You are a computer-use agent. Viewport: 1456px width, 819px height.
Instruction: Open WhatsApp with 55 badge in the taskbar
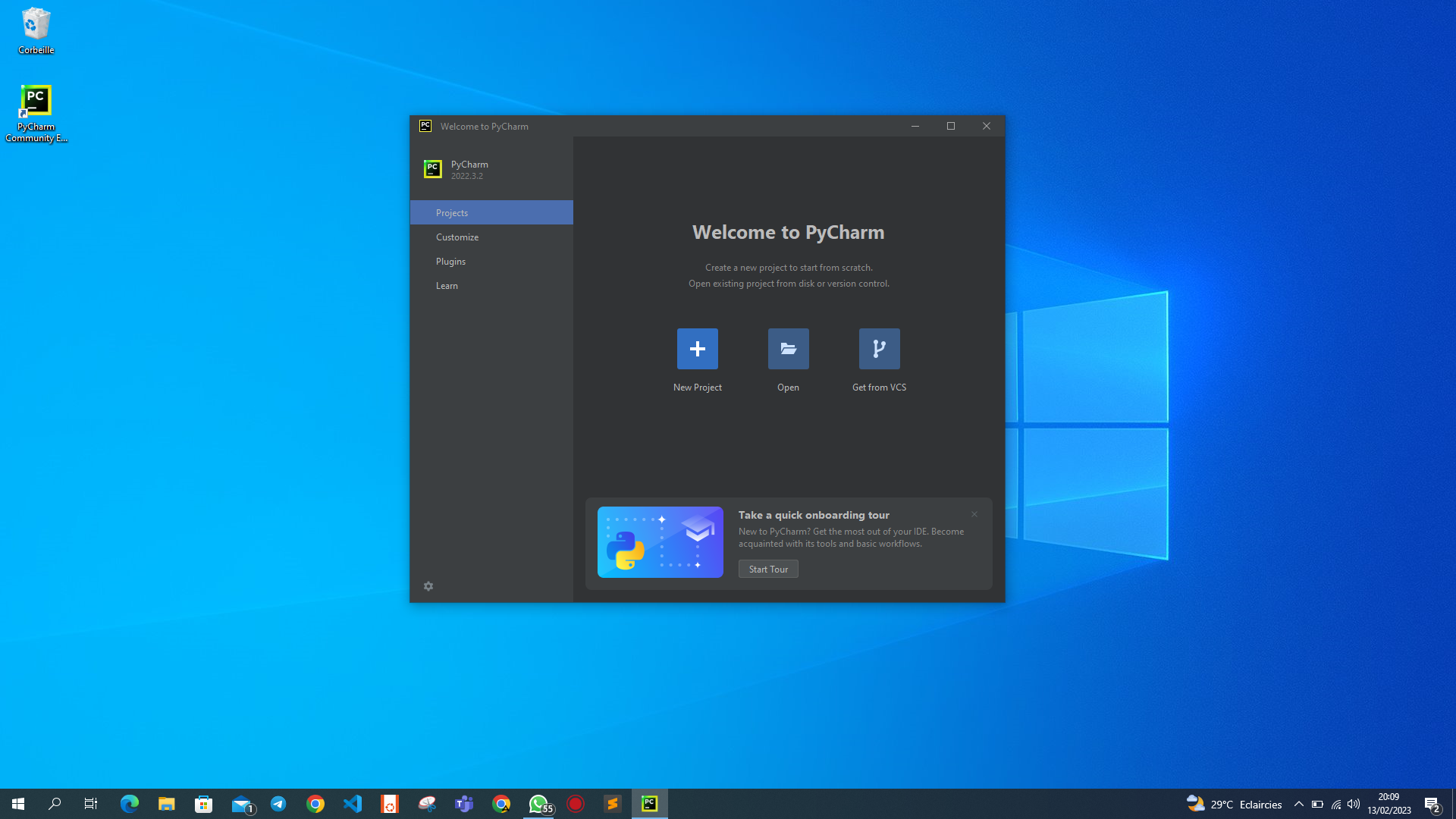pos(539,804)
